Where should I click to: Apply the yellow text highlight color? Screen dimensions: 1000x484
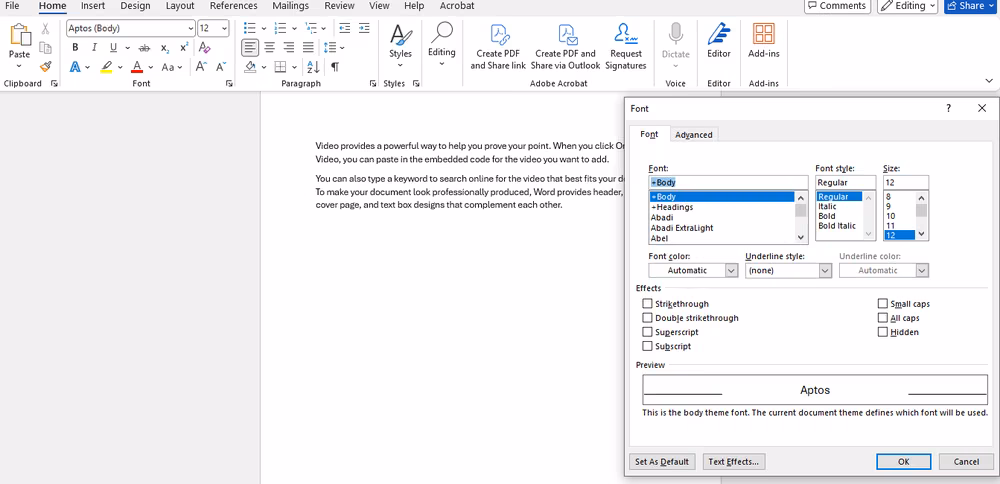(107, 67)
